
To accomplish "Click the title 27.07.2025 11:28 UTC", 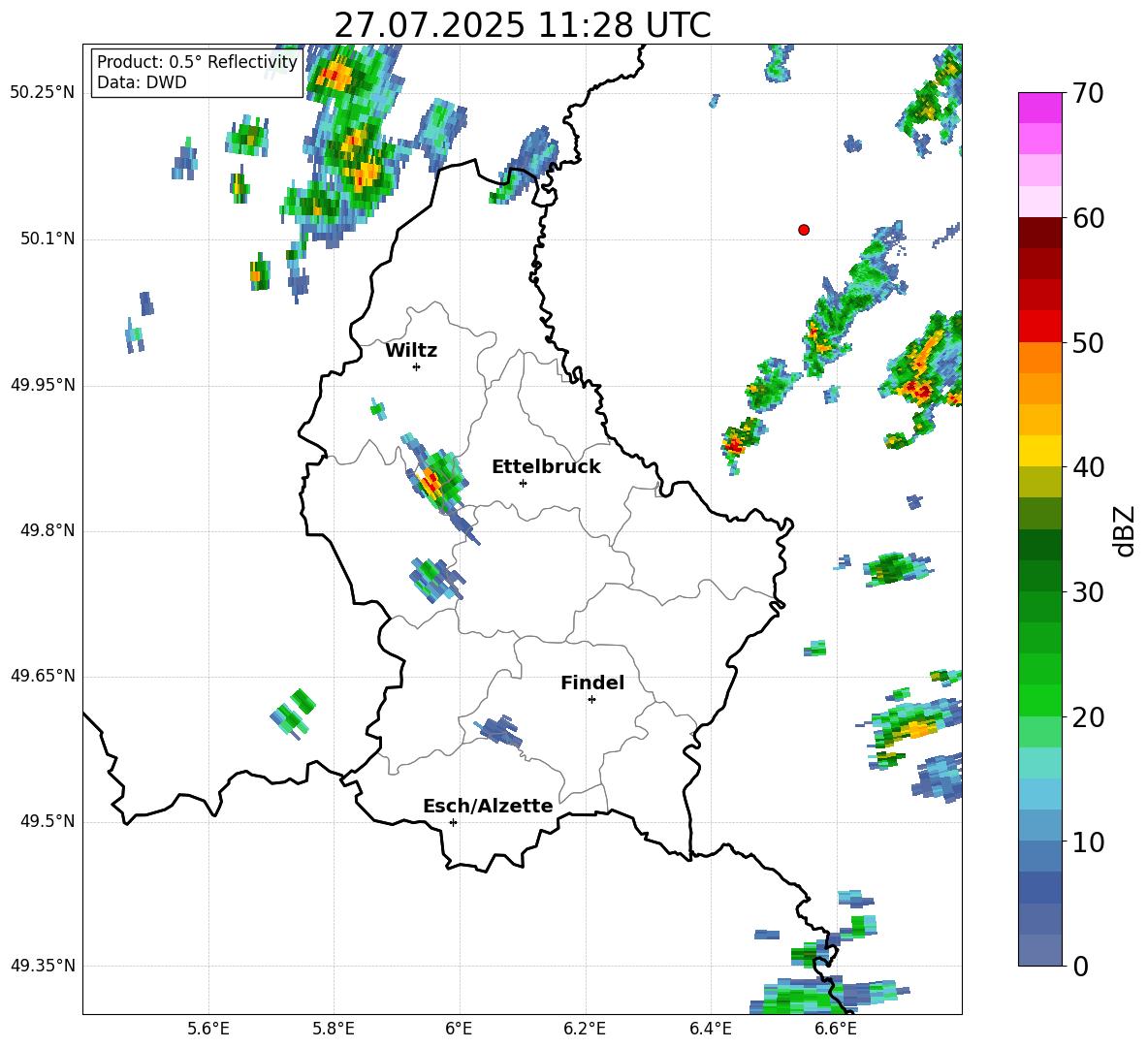I will [523, 25].
